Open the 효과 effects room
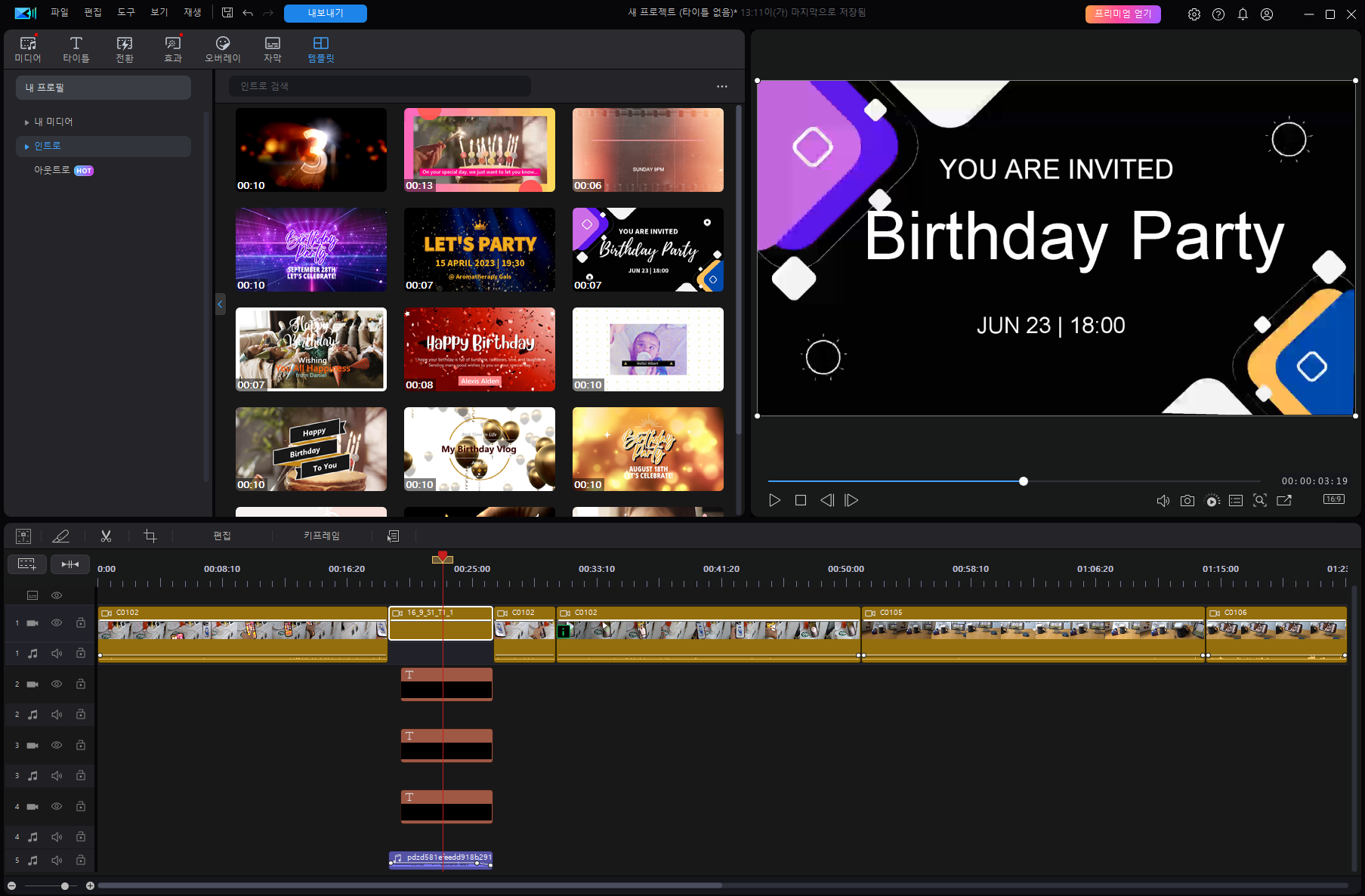 click(173, 49)
